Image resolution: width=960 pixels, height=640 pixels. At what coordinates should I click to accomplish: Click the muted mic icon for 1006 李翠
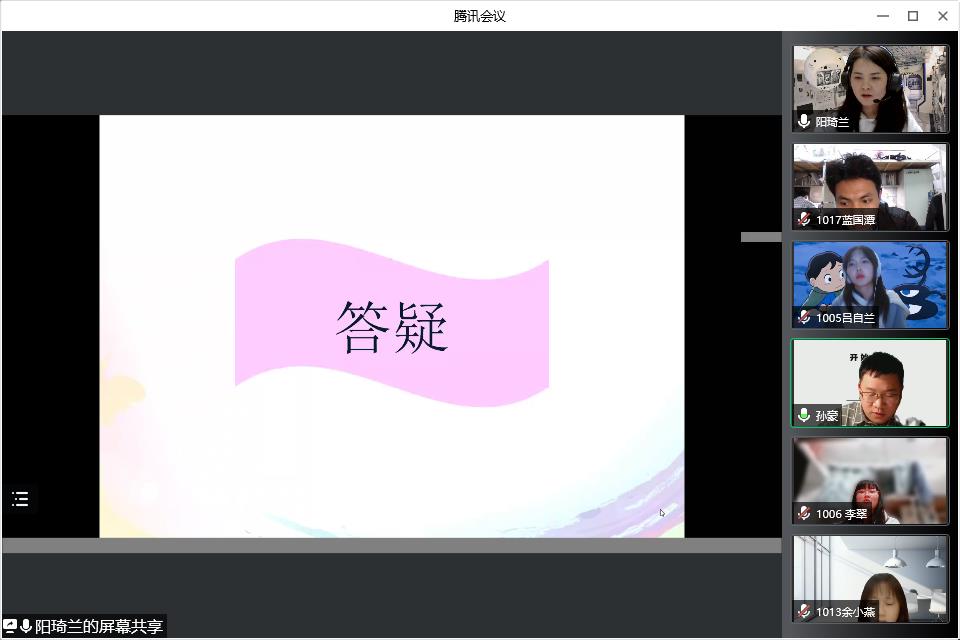pyautogui.click(x=804, y=513)
